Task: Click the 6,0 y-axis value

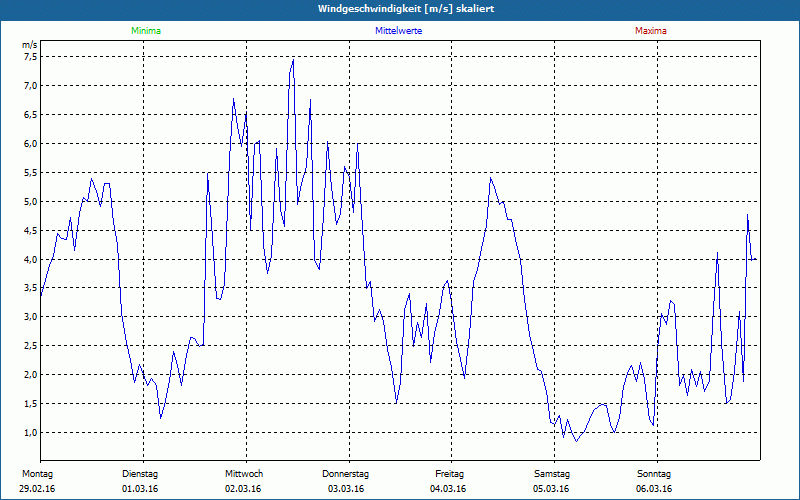Action: pos(31,144)
